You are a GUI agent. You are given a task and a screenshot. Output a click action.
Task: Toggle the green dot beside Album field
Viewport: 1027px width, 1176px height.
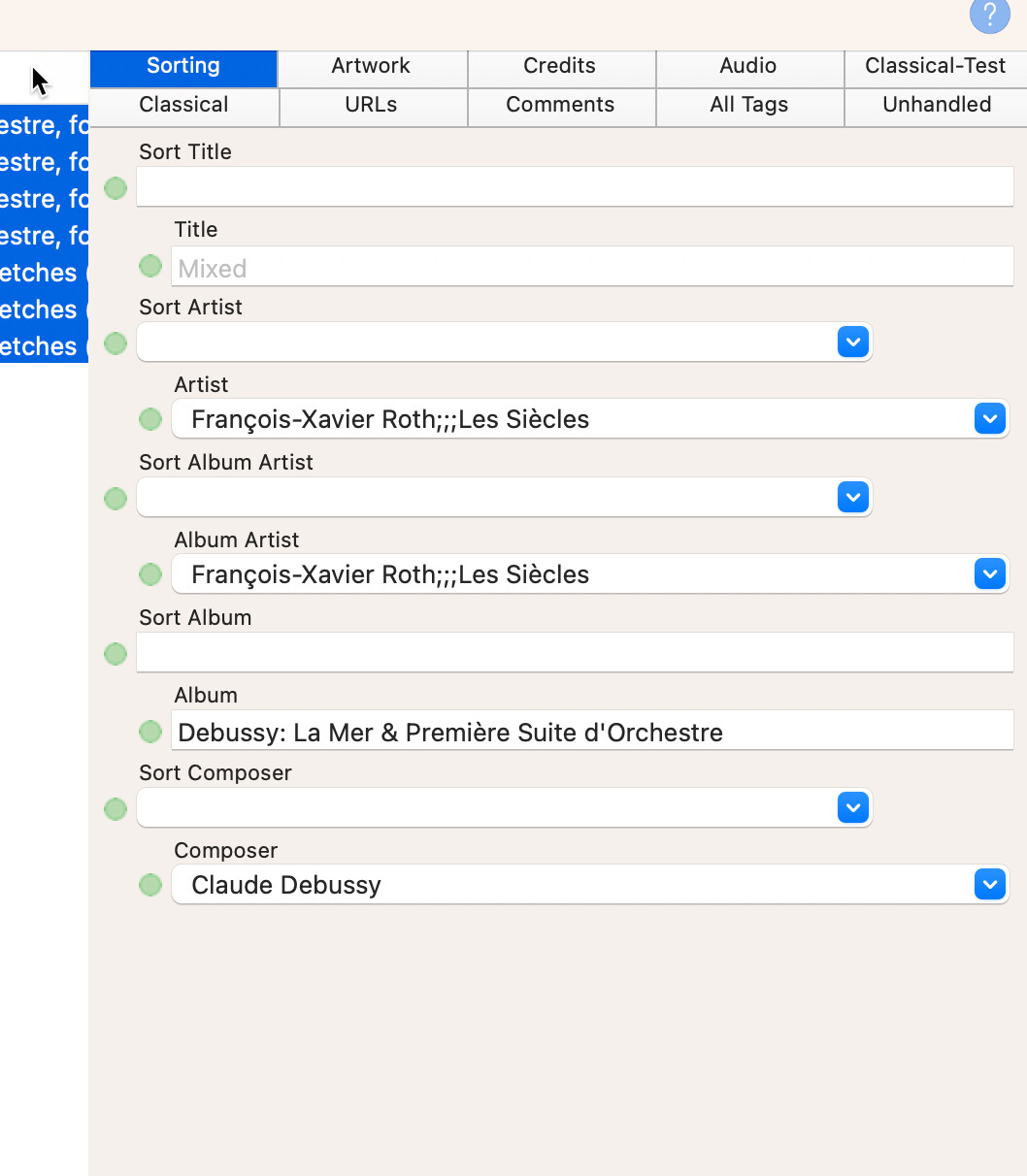coord(150,732)
